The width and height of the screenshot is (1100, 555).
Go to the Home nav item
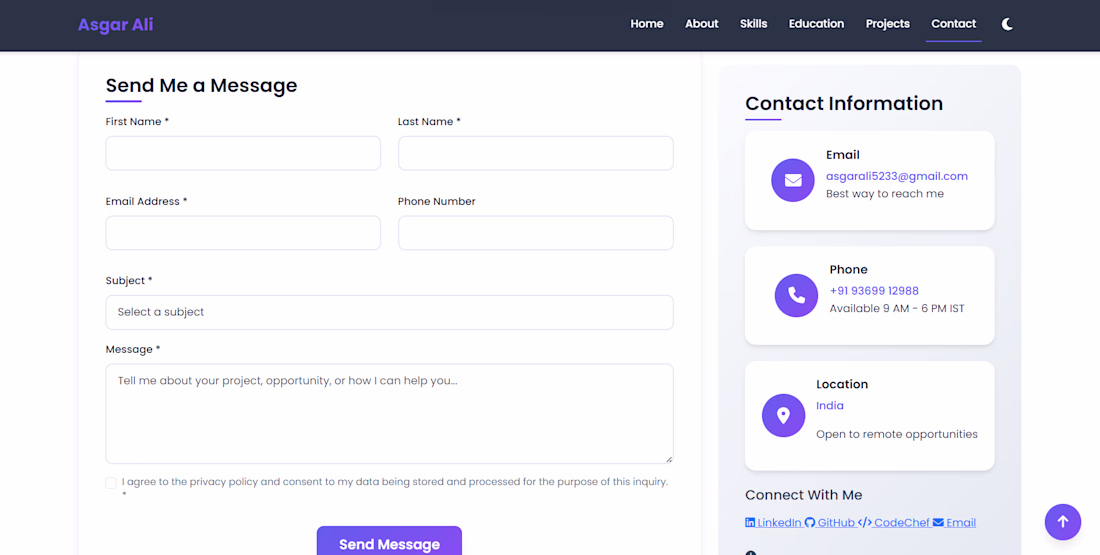click(x=647, y=24)
